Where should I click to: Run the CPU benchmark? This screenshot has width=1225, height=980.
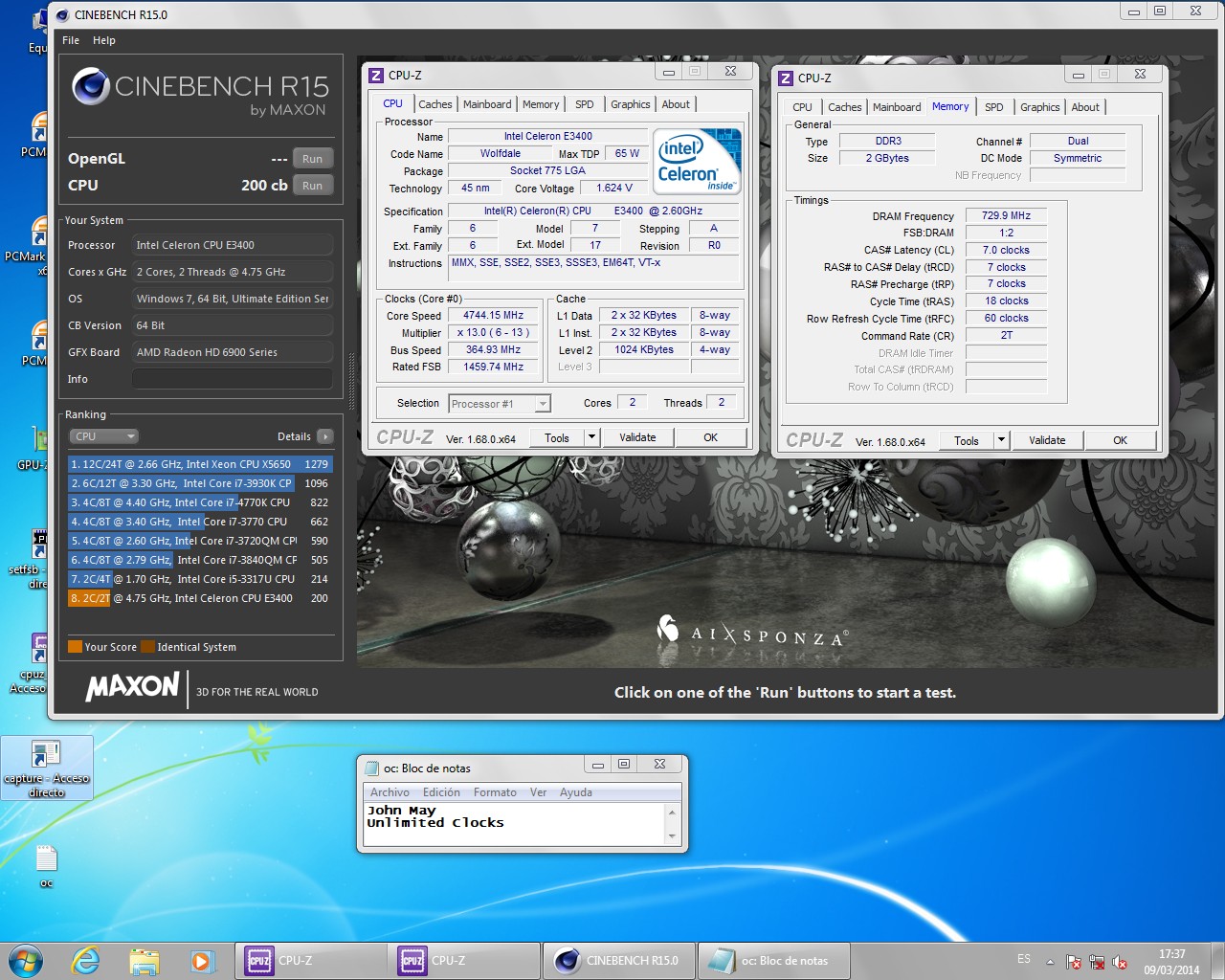click(312, 186)
